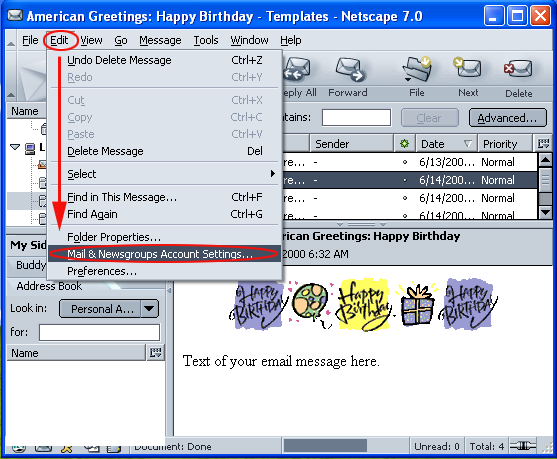Click the Reply All envelope icon
The width and height of the screenshot is (557, 459).
(297, 69)
